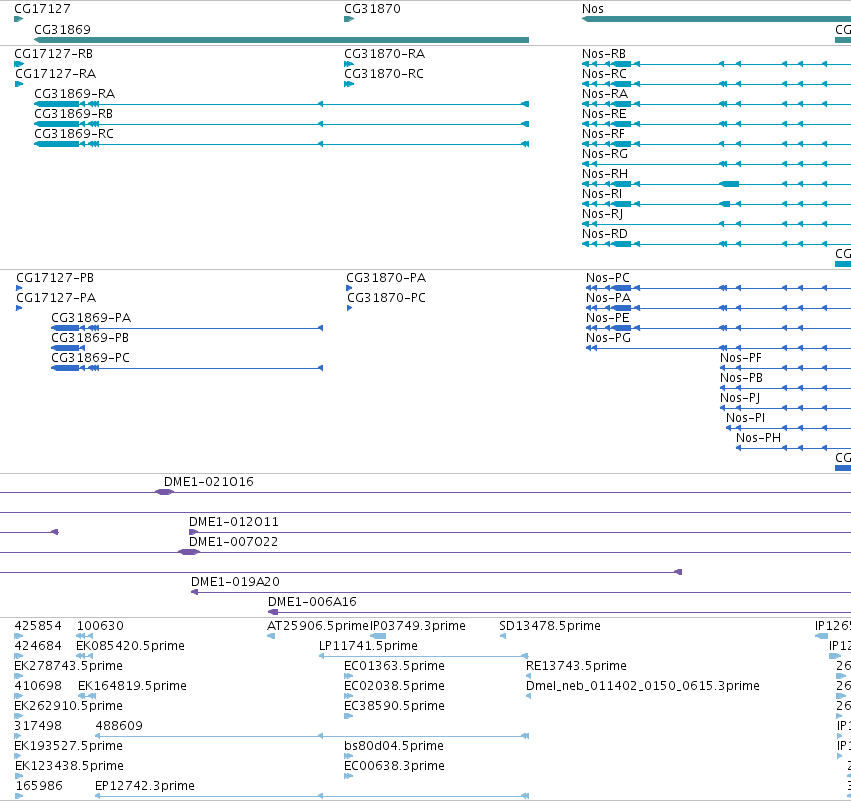Pick the Nos-PB protein feature
The image size is (851, 801).
[x=741, y=378]
